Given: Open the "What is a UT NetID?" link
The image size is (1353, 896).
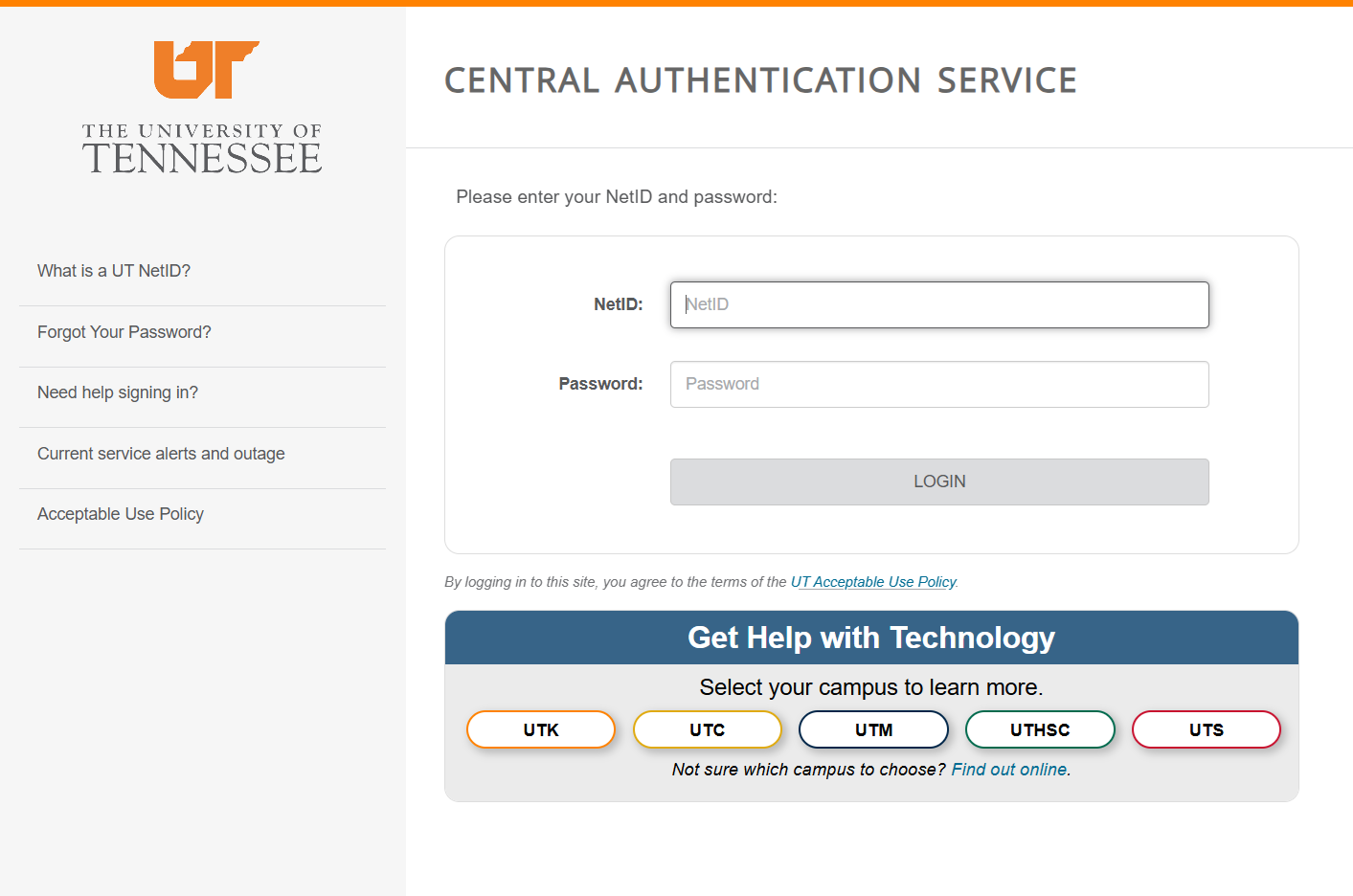Looking at the screenshot, I should (114, 271).
